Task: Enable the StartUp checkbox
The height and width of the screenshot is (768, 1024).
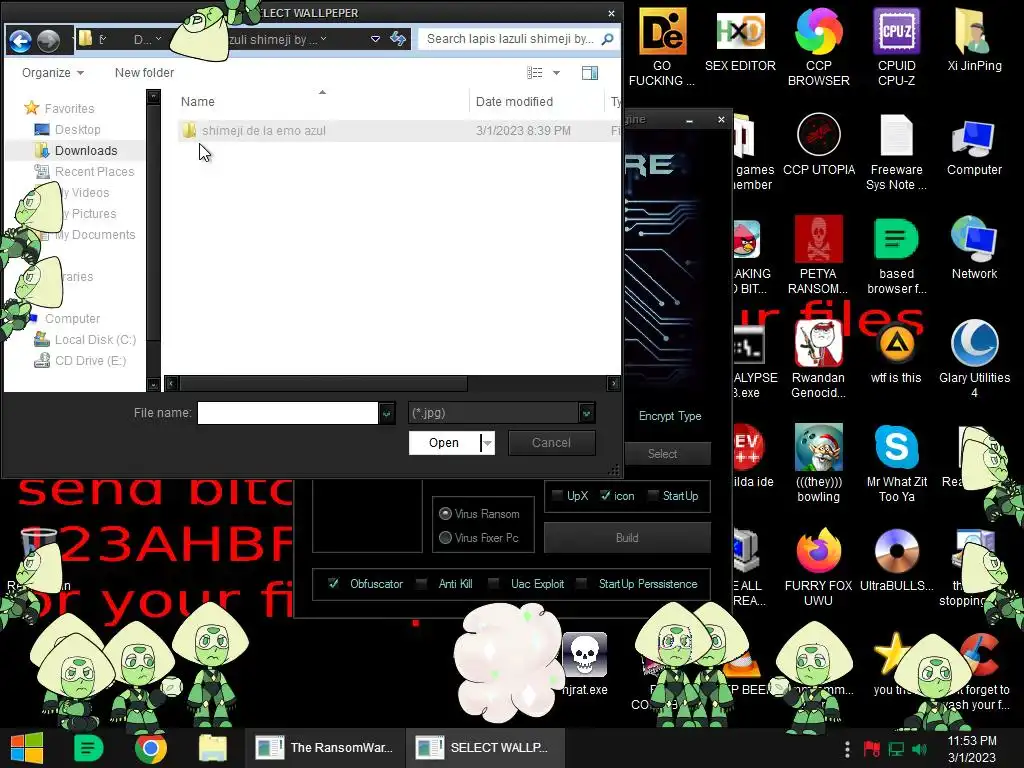Action: pos(652,496)
